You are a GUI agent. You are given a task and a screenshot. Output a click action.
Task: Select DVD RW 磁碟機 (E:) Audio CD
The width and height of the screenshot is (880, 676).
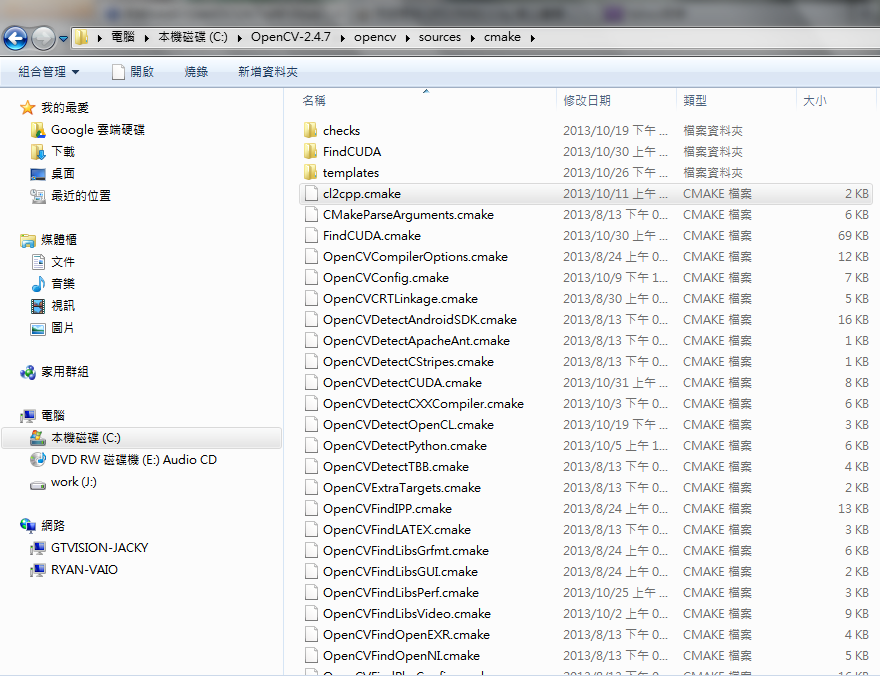pyautogui.click(x=123, y=460)
